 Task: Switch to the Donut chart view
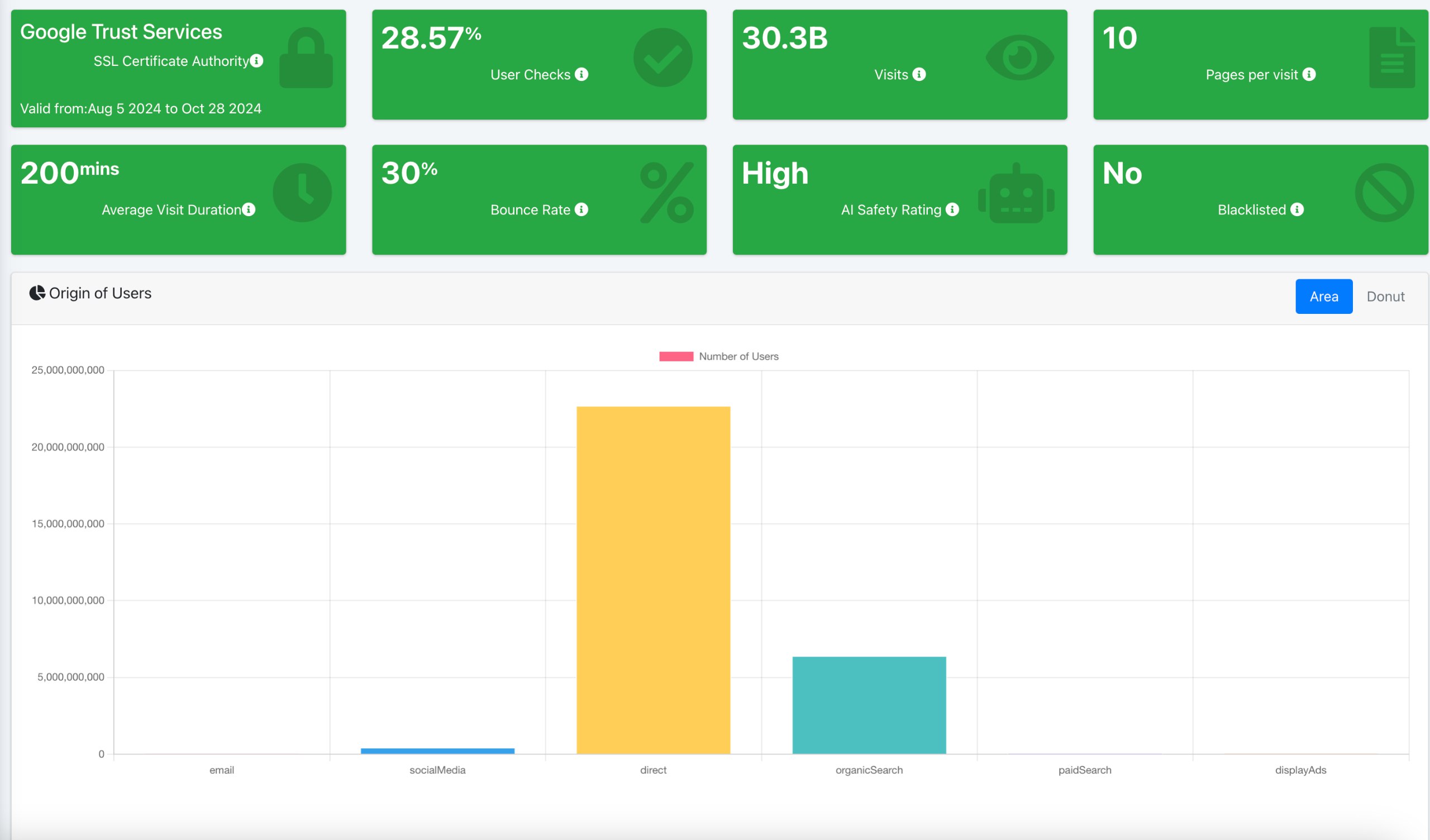(x=1385, y=296)
